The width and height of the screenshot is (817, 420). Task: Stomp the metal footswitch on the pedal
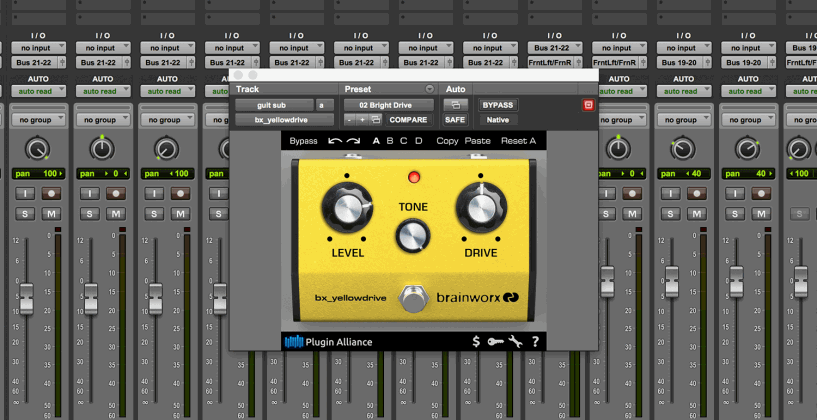(x=414, y=299)
